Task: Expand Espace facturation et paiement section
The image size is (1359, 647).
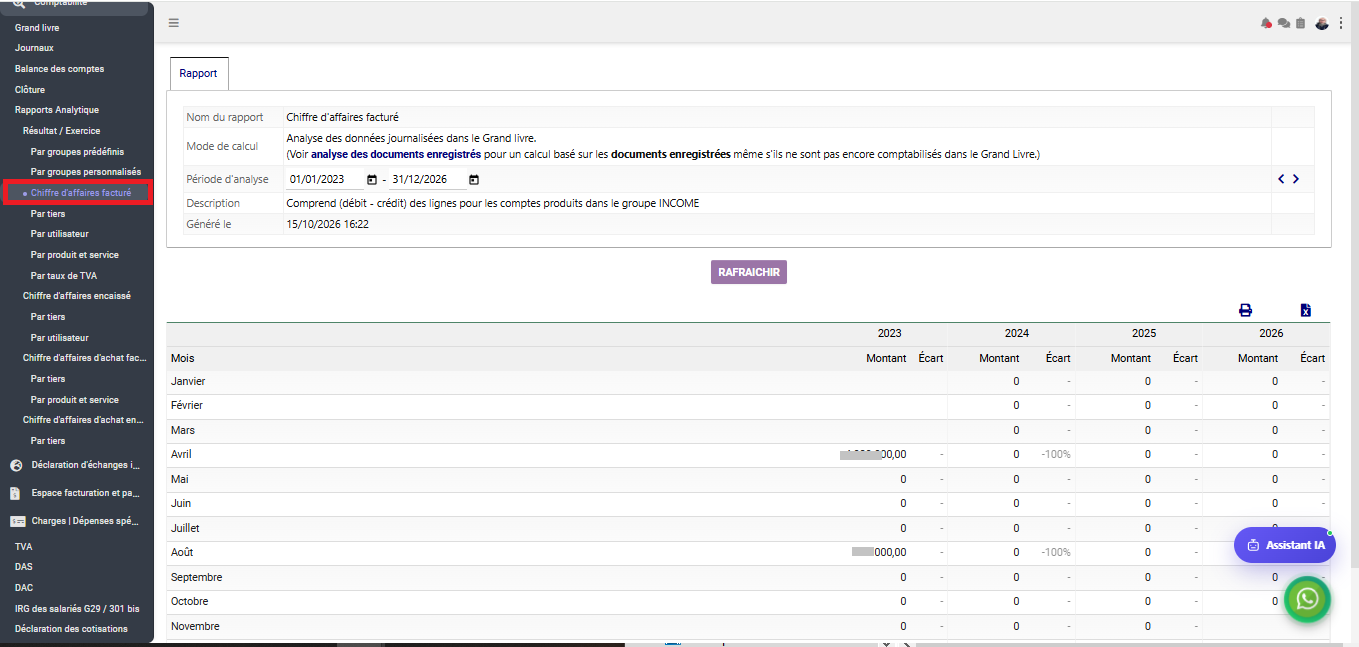Action: [85, 493]
